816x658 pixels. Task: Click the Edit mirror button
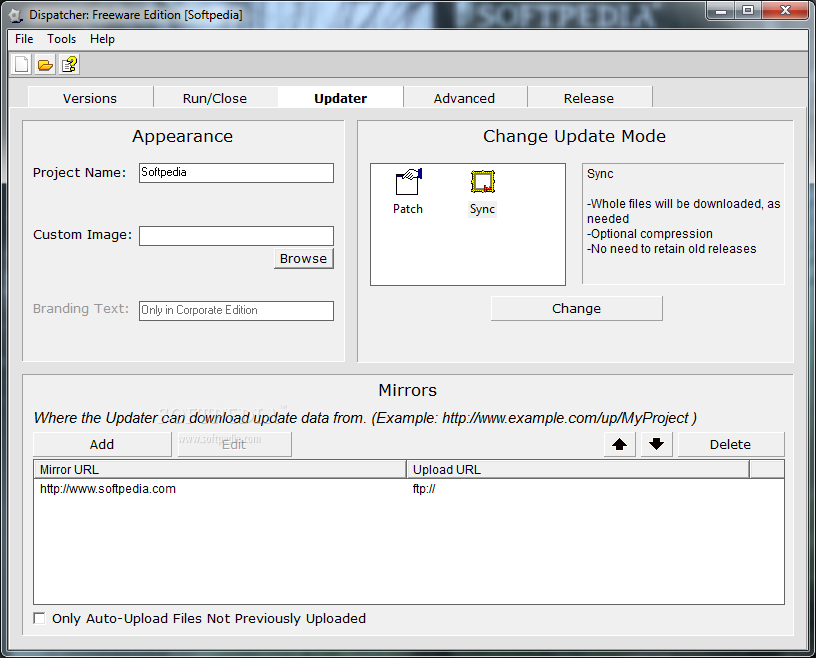click(234, 445)
